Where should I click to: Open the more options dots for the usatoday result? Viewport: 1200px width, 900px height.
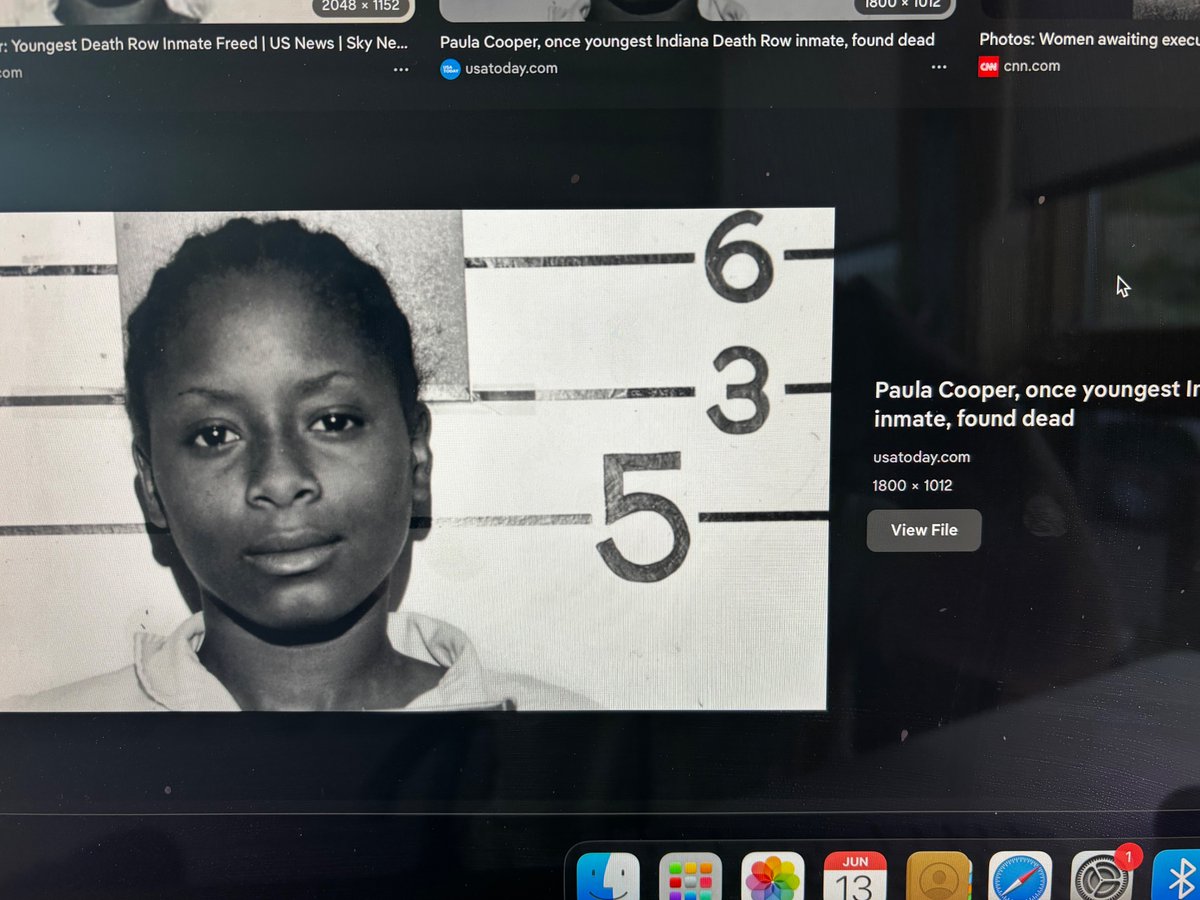(x=938, y=67)
